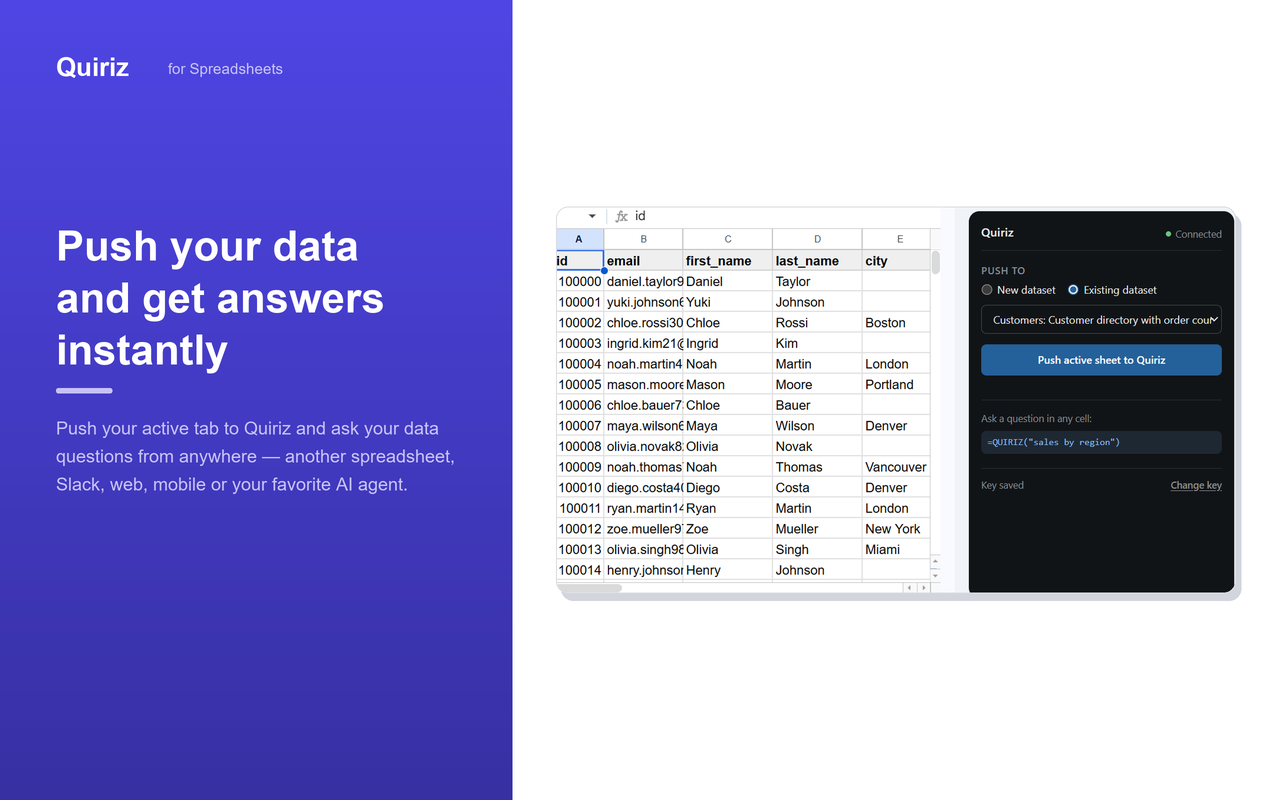The width and height of the screenshot is (1280, 800).
Task: Click the daniel.taylor email cell
Action: click(x=643, y=282)
